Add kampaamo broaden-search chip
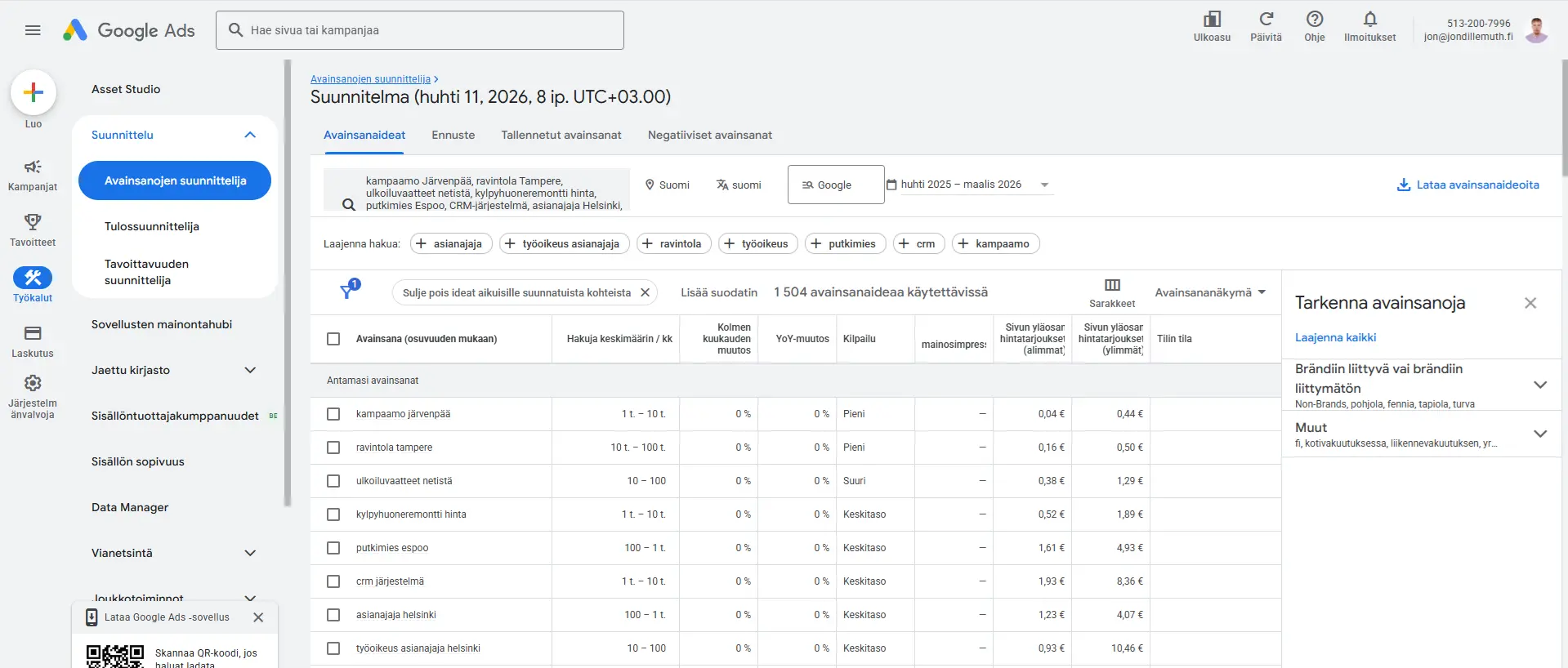The height and width of the screenshot is (668, 1568). [x=995, y=243]
